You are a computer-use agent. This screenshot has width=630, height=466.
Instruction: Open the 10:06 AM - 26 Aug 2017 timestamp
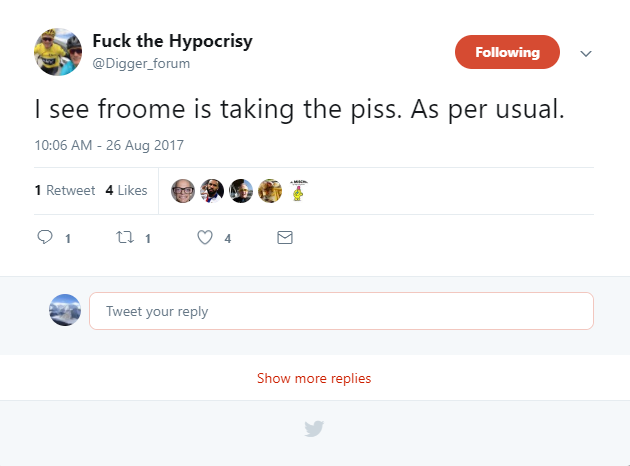[x=109, y=145]
